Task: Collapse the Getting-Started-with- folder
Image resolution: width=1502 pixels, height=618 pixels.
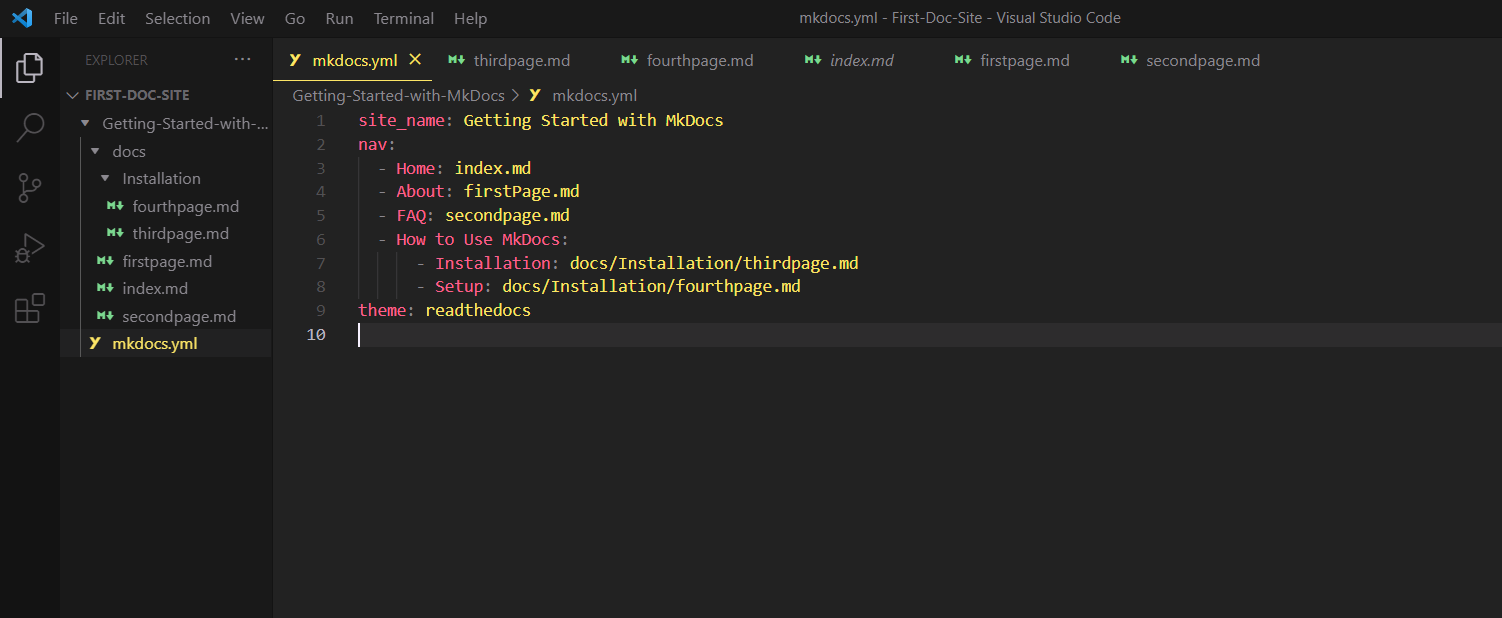Action: pyautogui.click(x=85, y=123)
